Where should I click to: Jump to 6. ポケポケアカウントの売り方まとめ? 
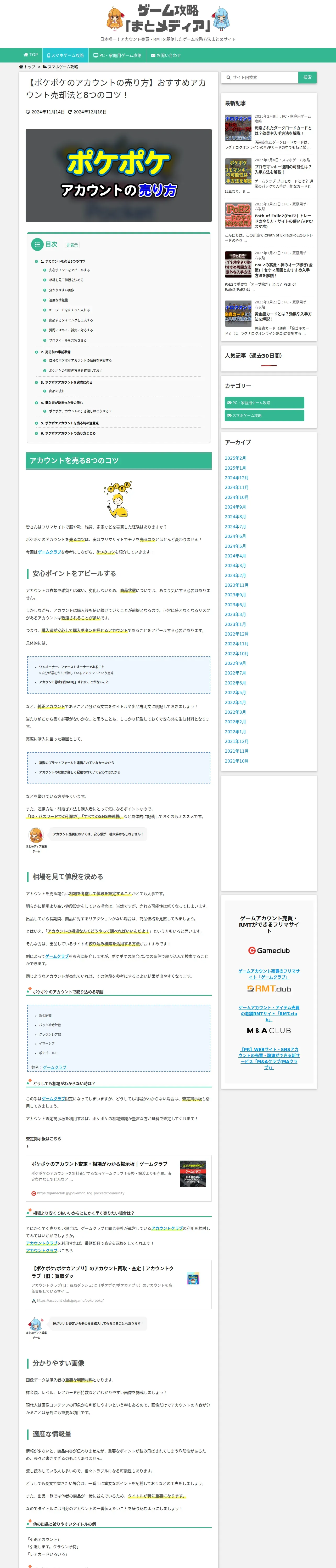click(x=68, y=433)
